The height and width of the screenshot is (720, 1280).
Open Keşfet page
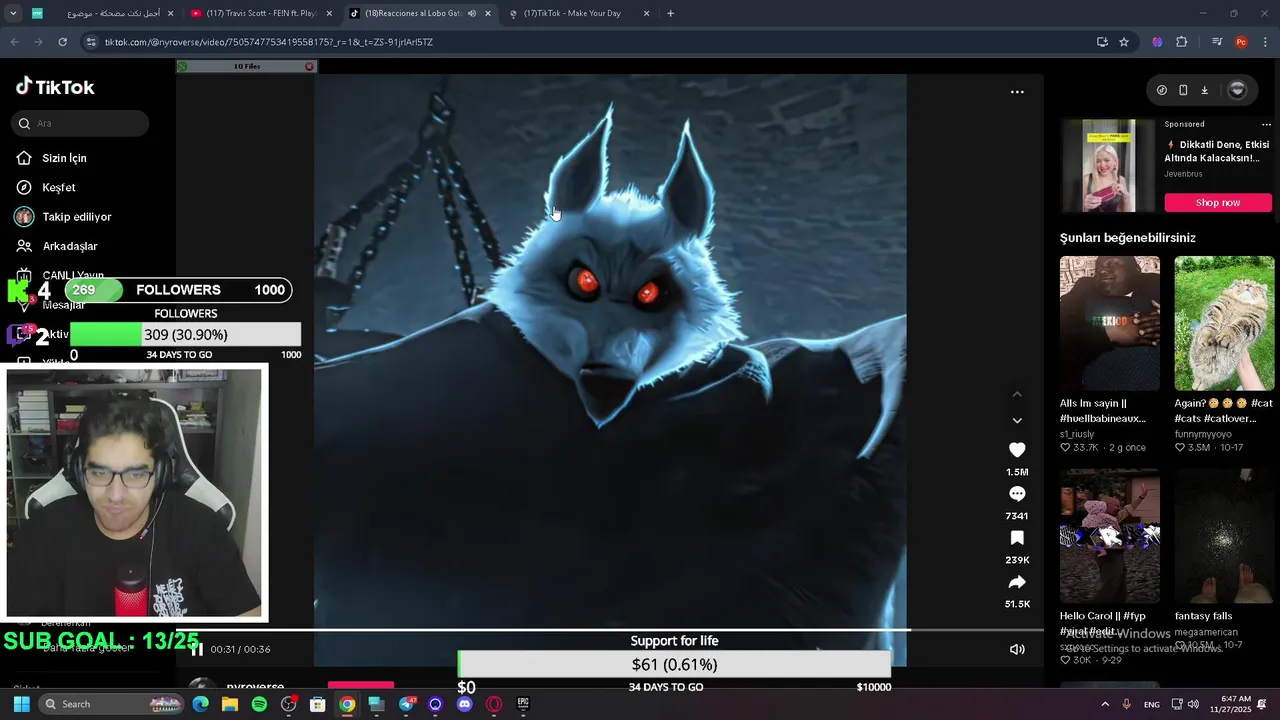[x=58, y=187]
